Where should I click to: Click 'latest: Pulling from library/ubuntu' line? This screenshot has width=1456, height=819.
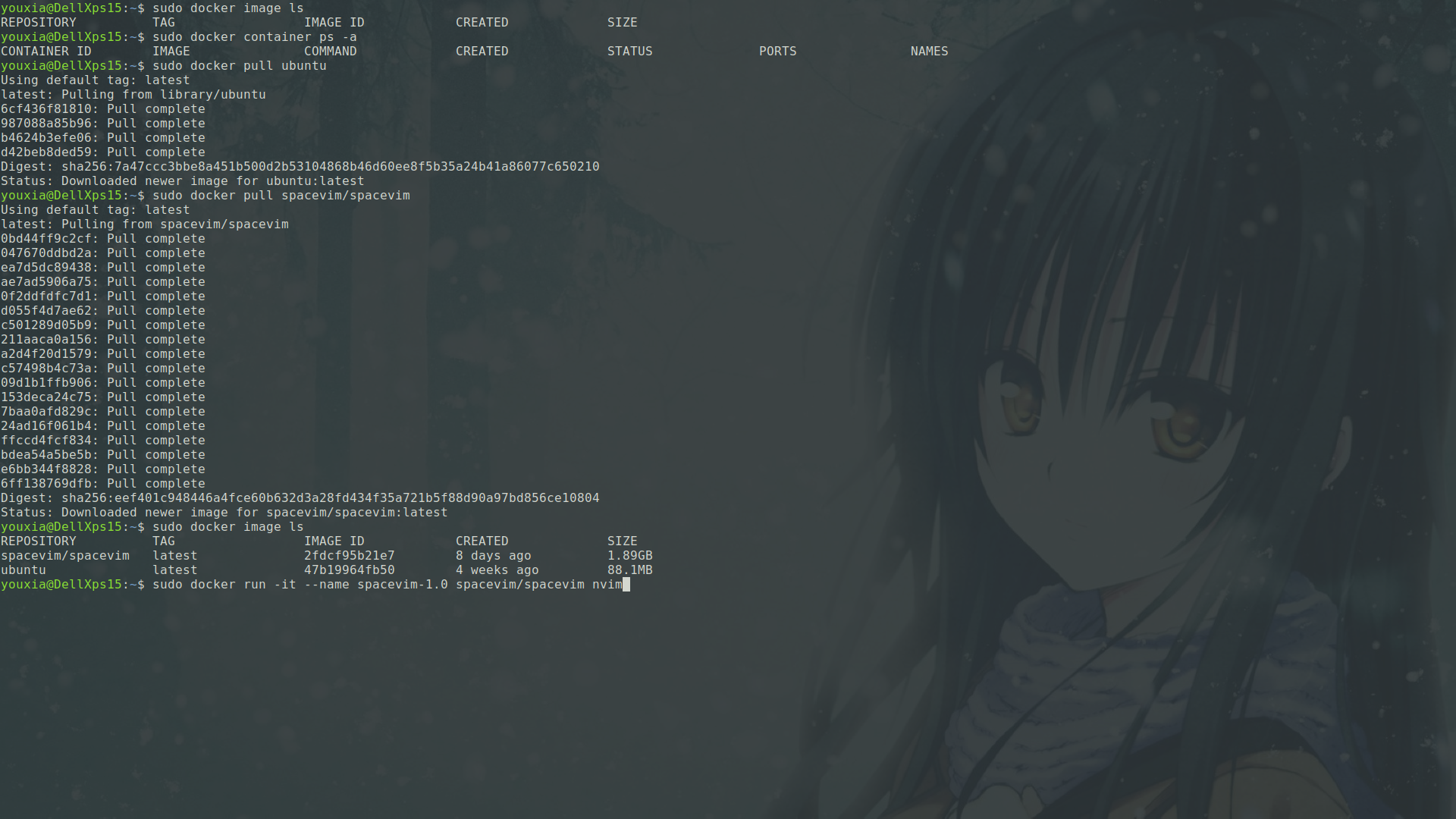(x=133, y=95)
